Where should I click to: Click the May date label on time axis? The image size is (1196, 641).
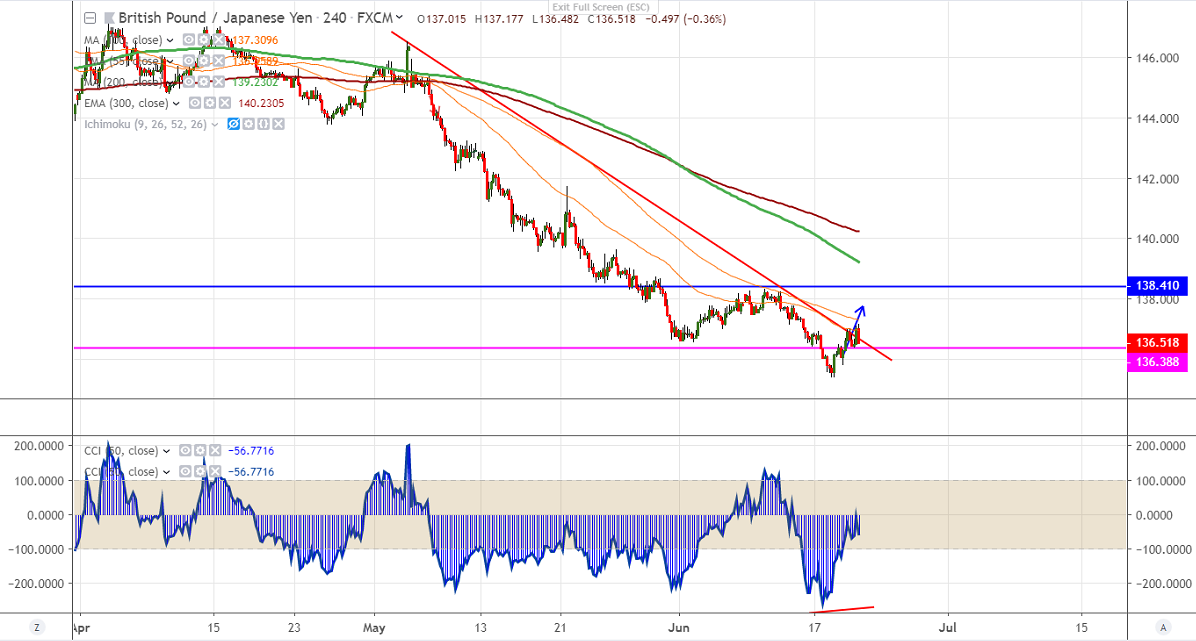click(x=375, y=628)
